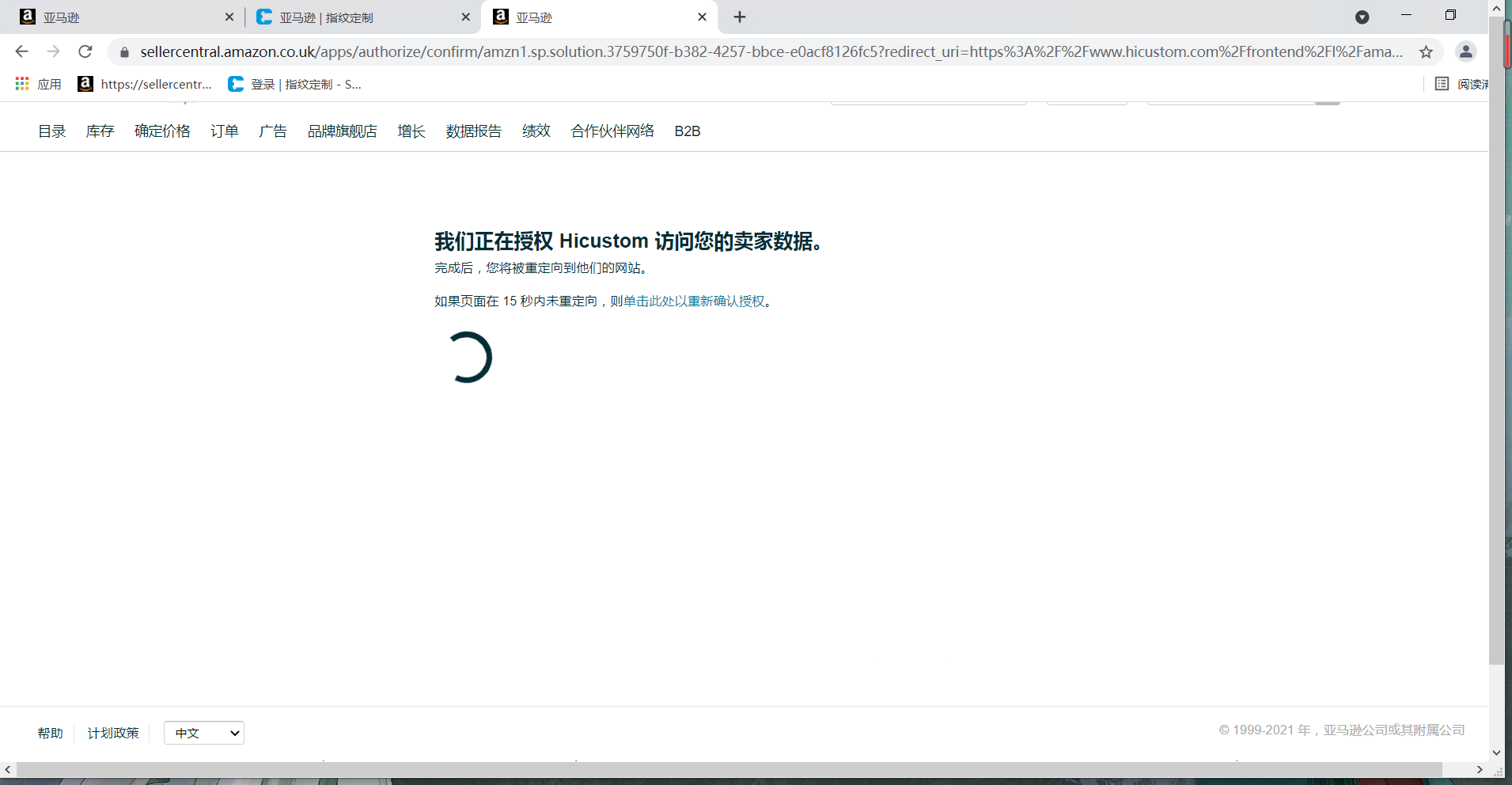Open the 数据报告 menu

474,131
